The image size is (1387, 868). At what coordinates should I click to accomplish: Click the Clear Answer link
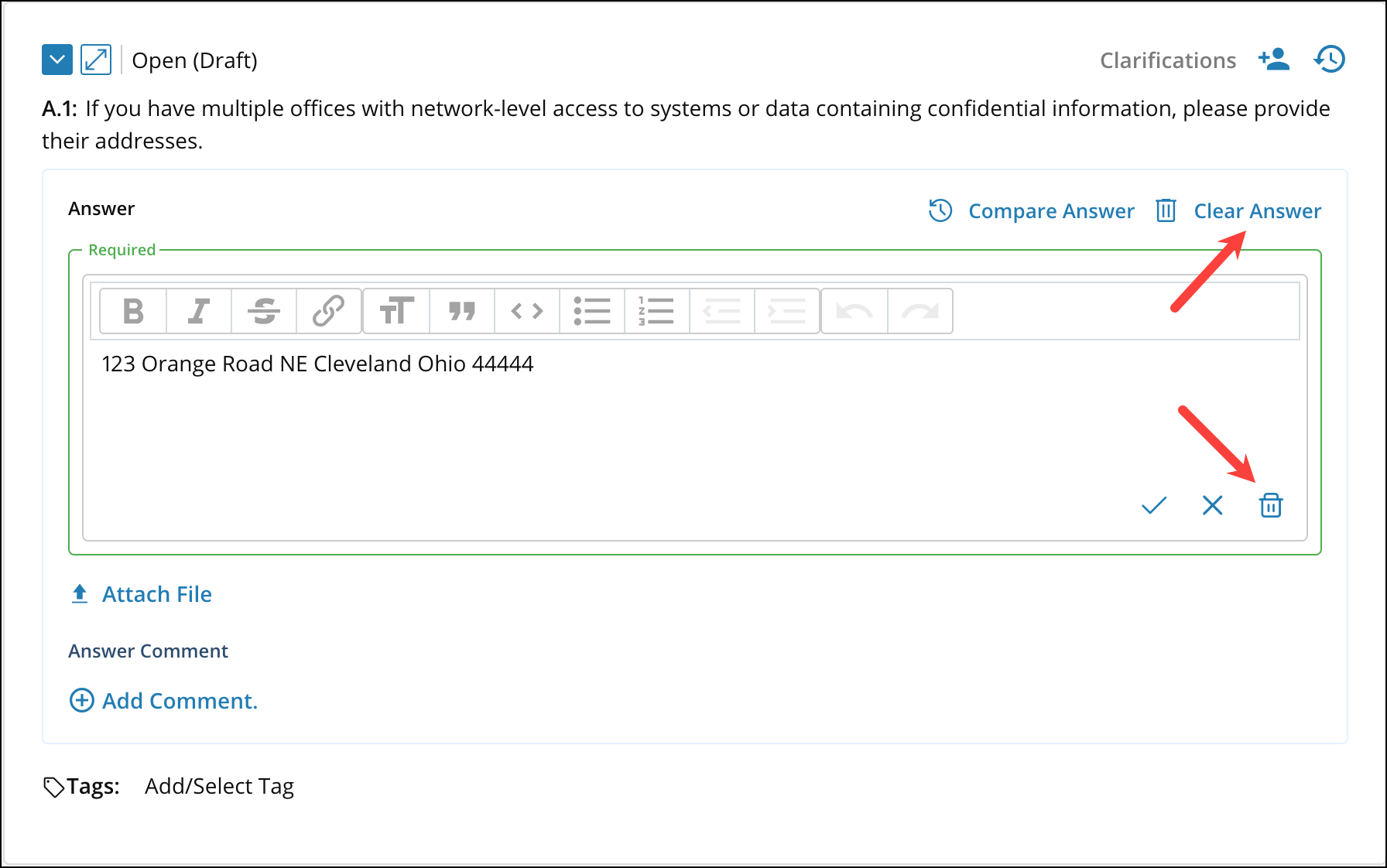pyautogui.click(x=1257, y=211)
